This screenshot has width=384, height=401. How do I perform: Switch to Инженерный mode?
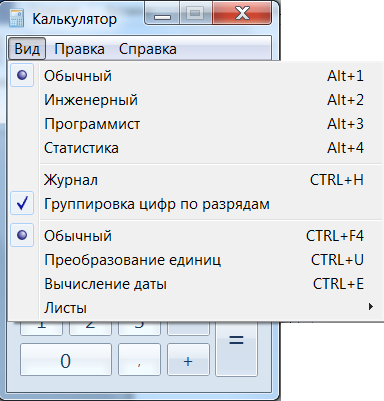click(x=195, y=100)
